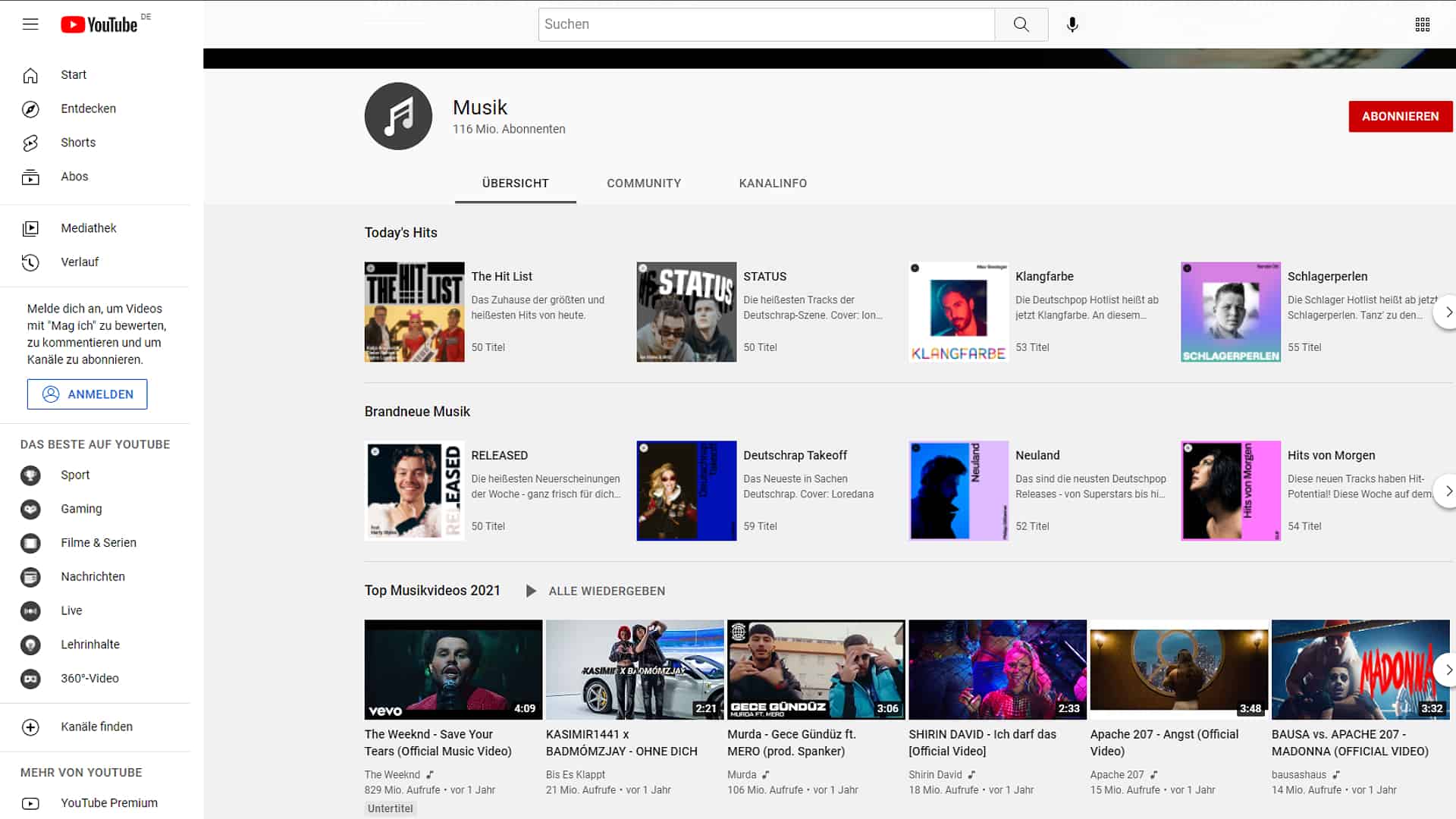Click the red Abonnieren button
1456x819 pixels.
click(1399, 116)
